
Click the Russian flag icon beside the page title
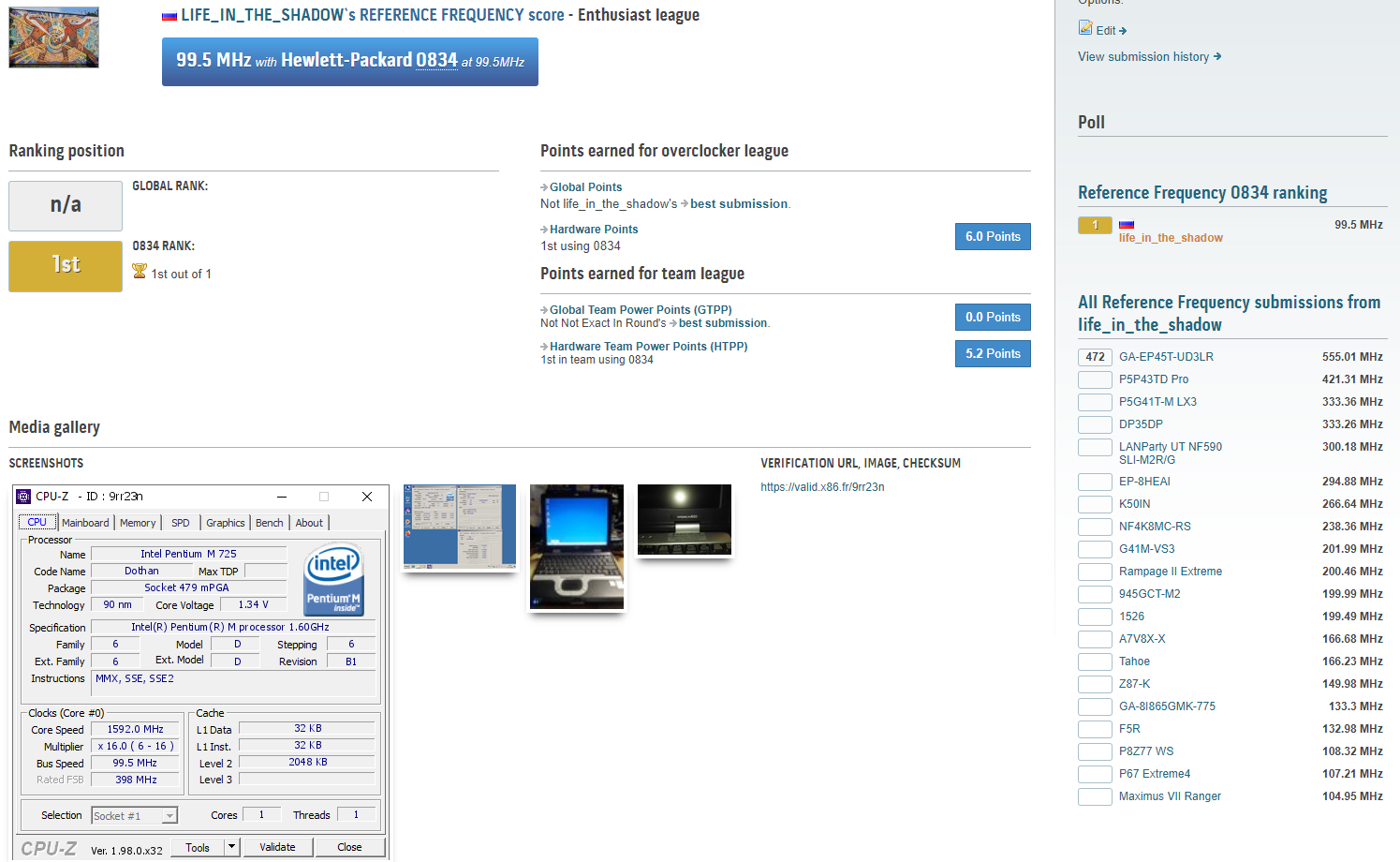coord(169,16)
